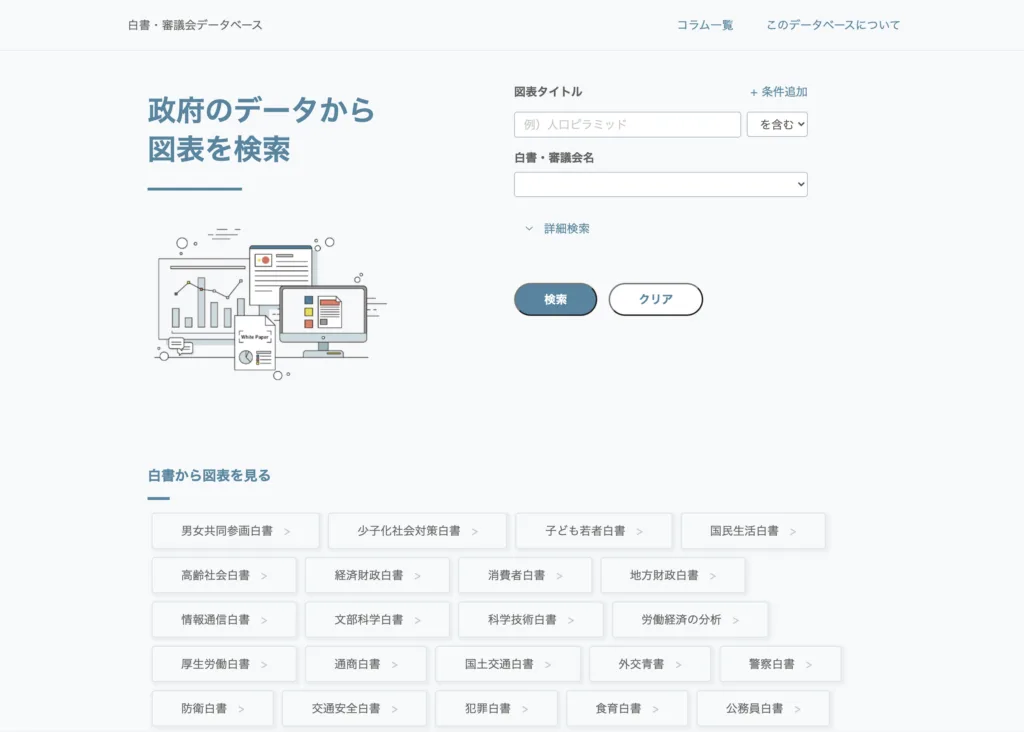Open 国民生活白書
The height and width of the screenshot is (732, 1024).
[753, 531]
